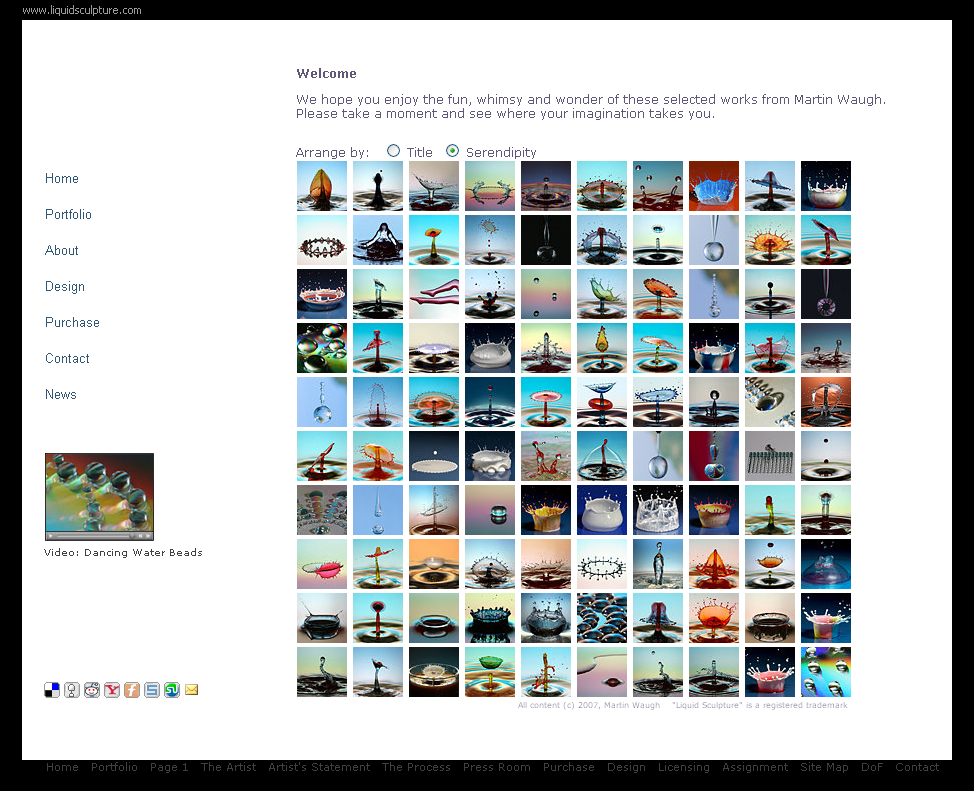Open Licensing footer link
The image size is (974, 791).
[683, 767]
